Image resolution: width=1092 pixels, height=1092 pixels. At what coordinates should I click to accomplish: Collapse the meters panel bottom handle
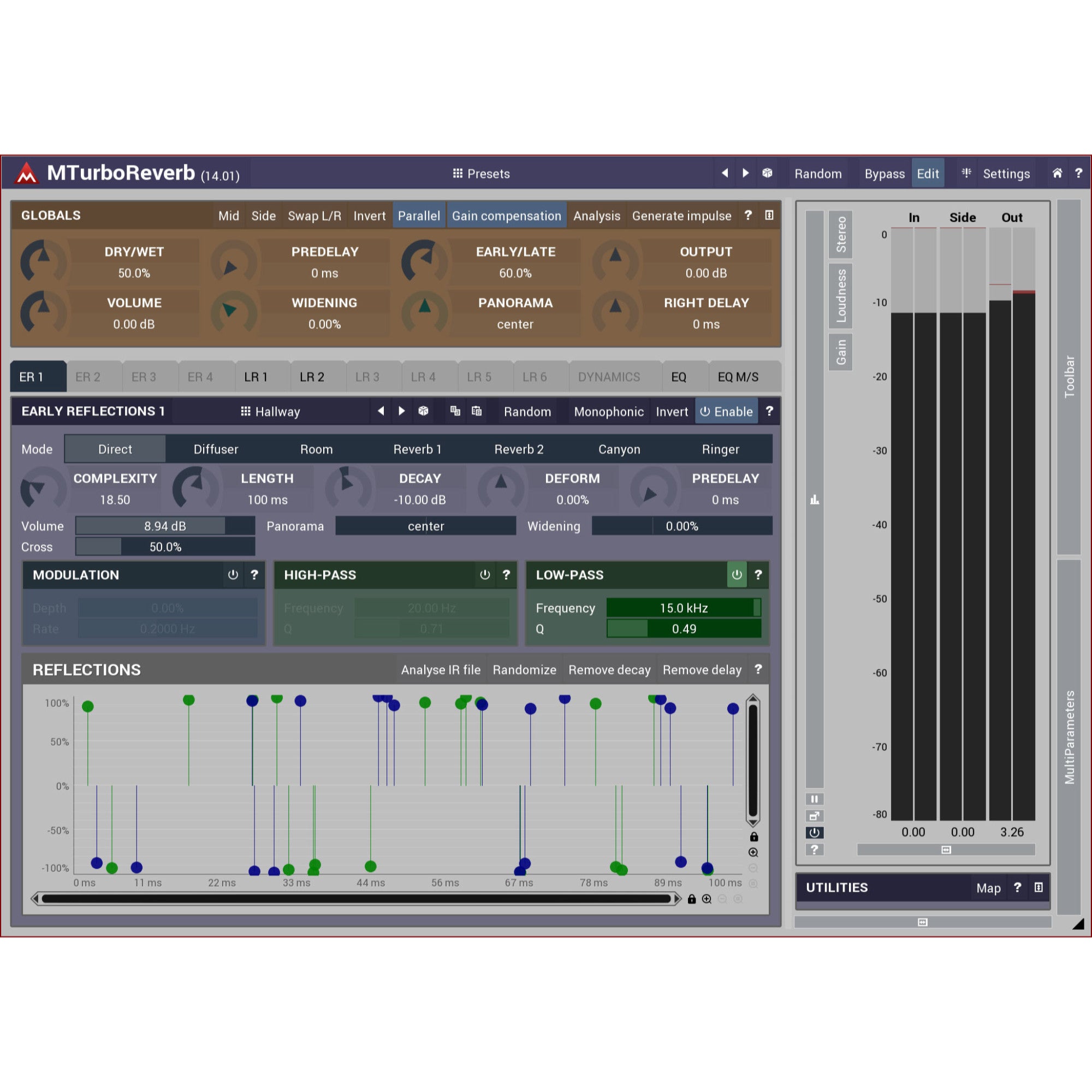[946, 850]
